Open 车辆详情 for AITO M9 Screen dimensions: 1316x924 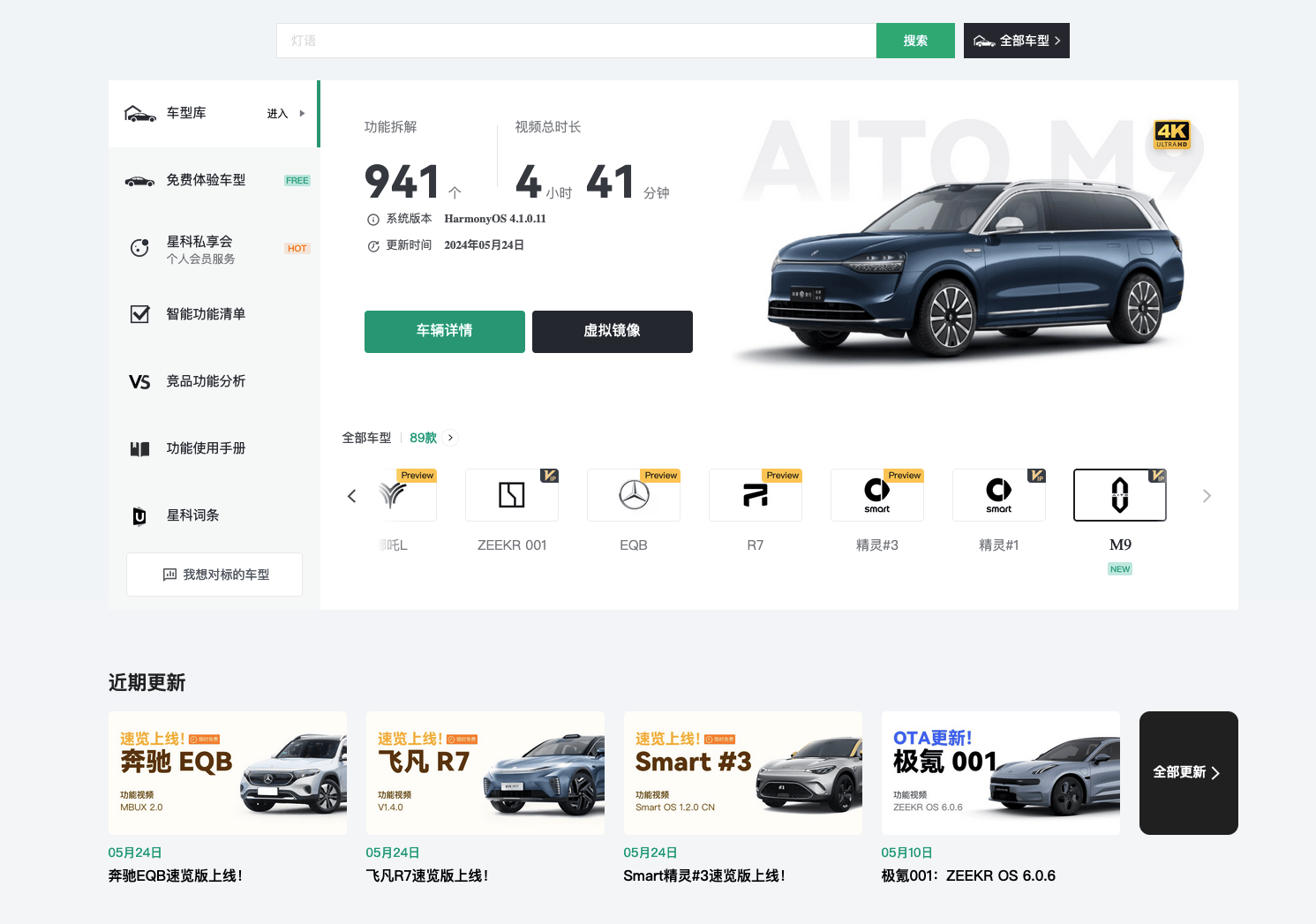444,331
